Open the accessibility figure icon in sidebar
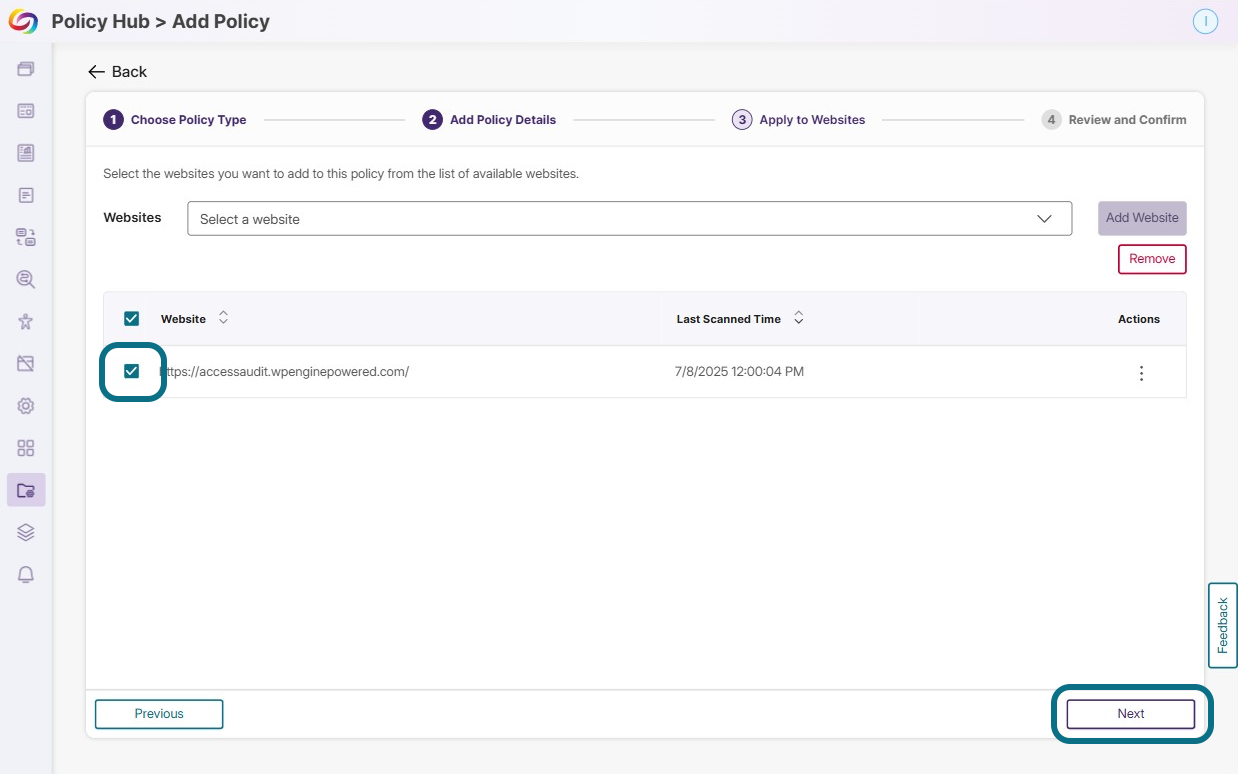The width and height of the screenshot is (1238, 774). point(26,322)
